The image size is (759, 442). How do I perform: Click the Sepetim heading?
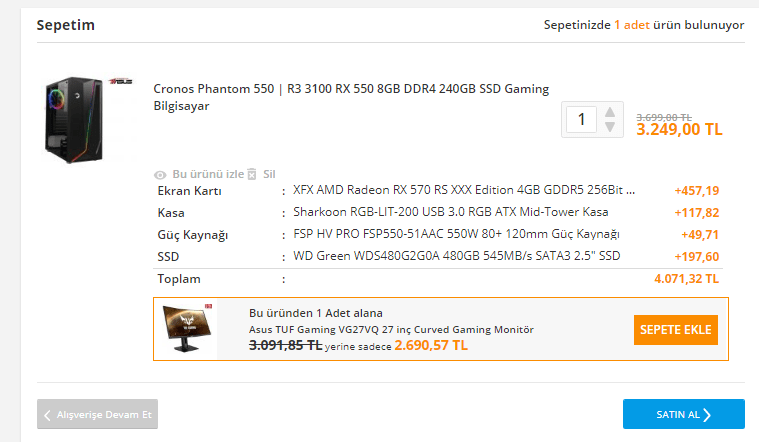click(66, 25)
